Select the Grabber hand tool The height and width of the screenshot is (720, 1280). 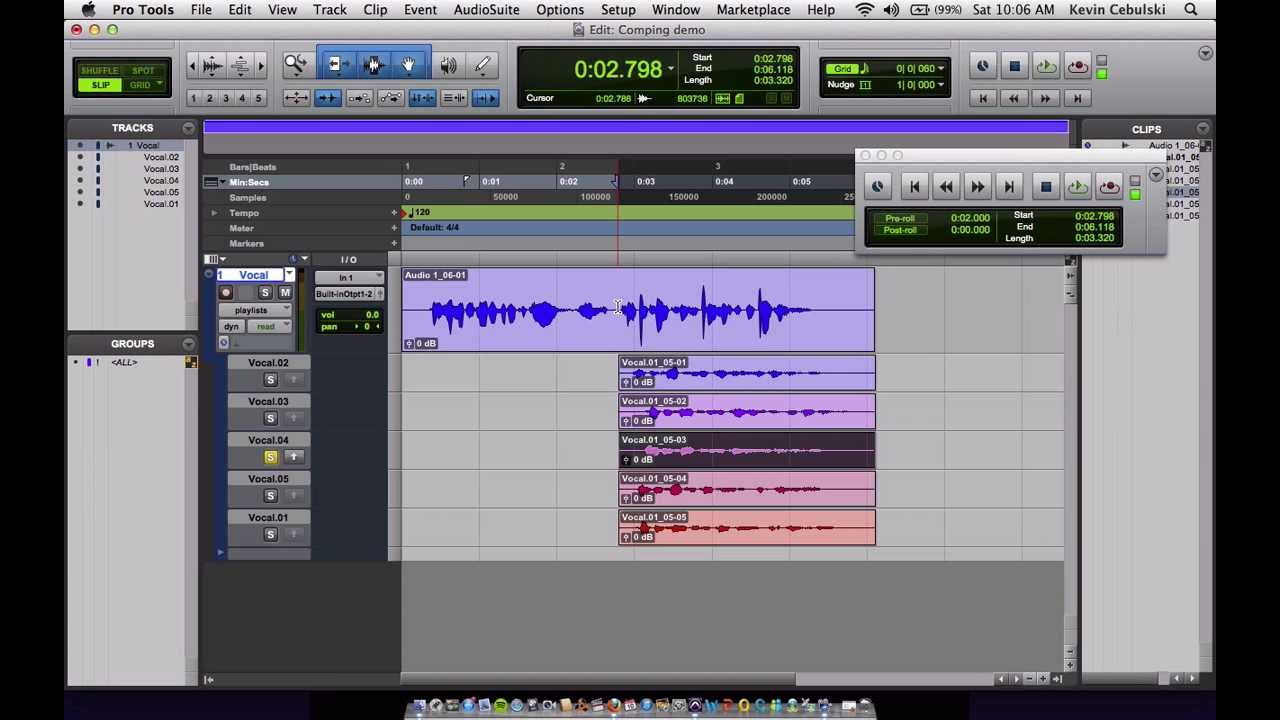(x=408, y=66)
